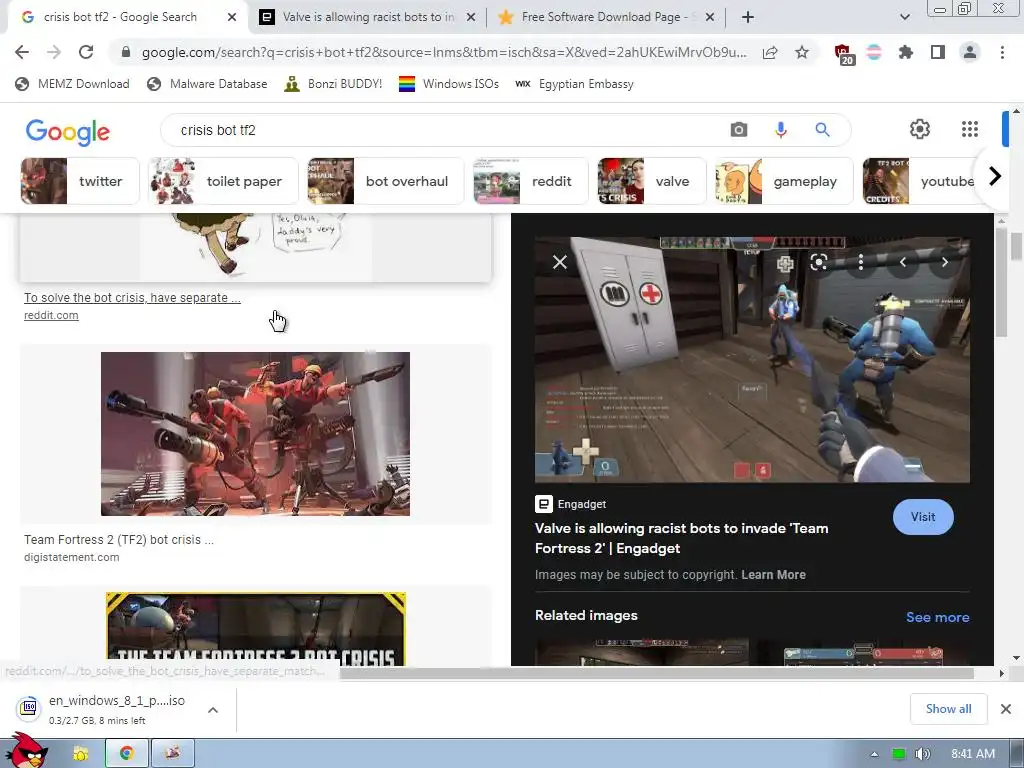Click the horizontal scrollbar at page bottom
Image resolution: width=1024 pixels, height=768 pixels.
(x=656, y=673)
